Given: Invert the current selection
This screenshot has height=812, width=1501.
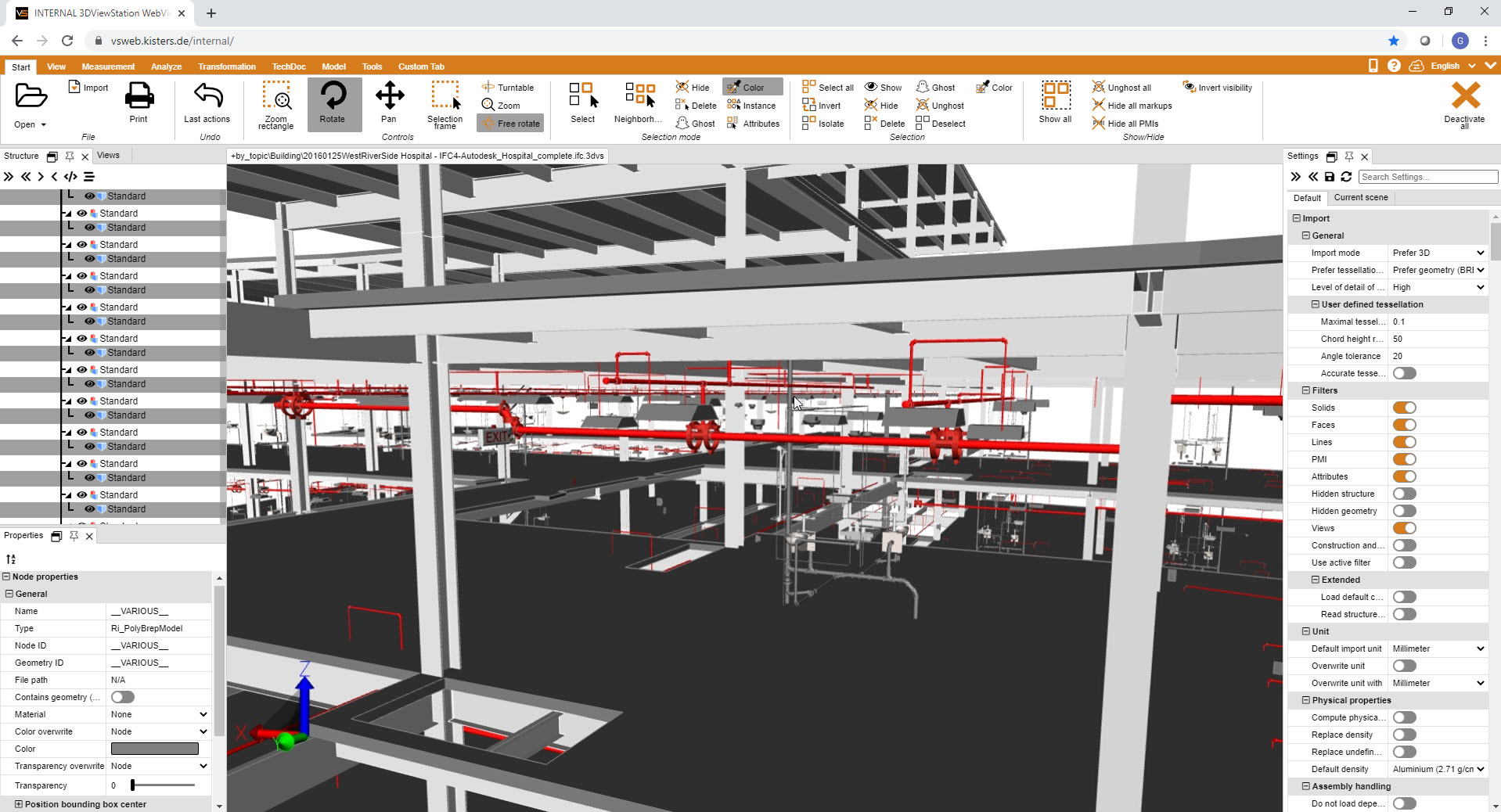Looking at the screenshot, I should (822, 106).
